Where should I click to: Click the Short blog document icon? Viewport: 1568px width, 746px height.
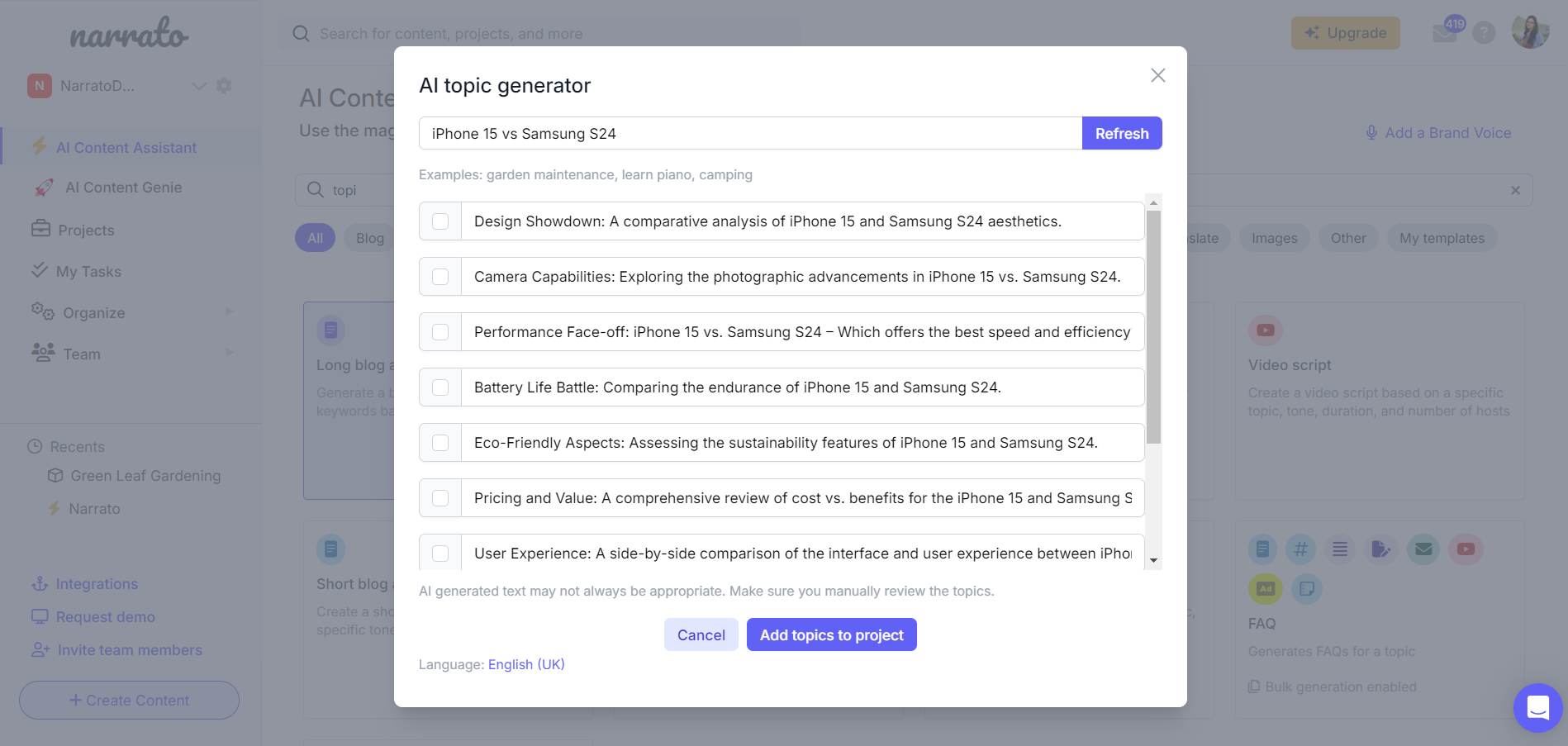330,549
